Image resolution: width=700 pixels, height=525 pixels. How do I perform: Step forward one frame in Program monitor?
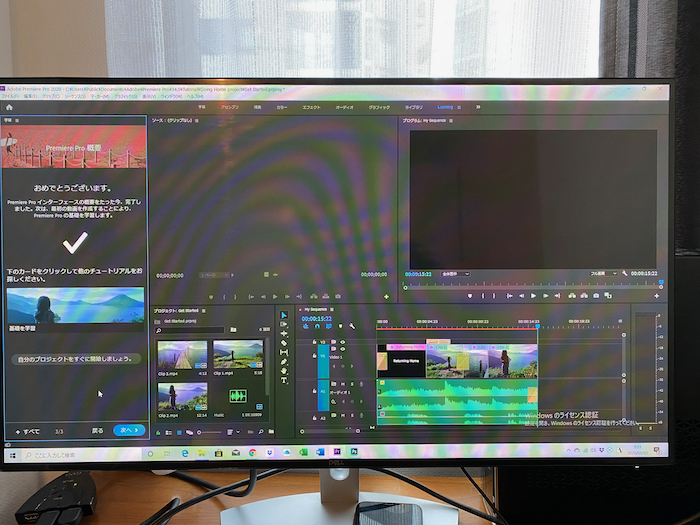(545, 296)
